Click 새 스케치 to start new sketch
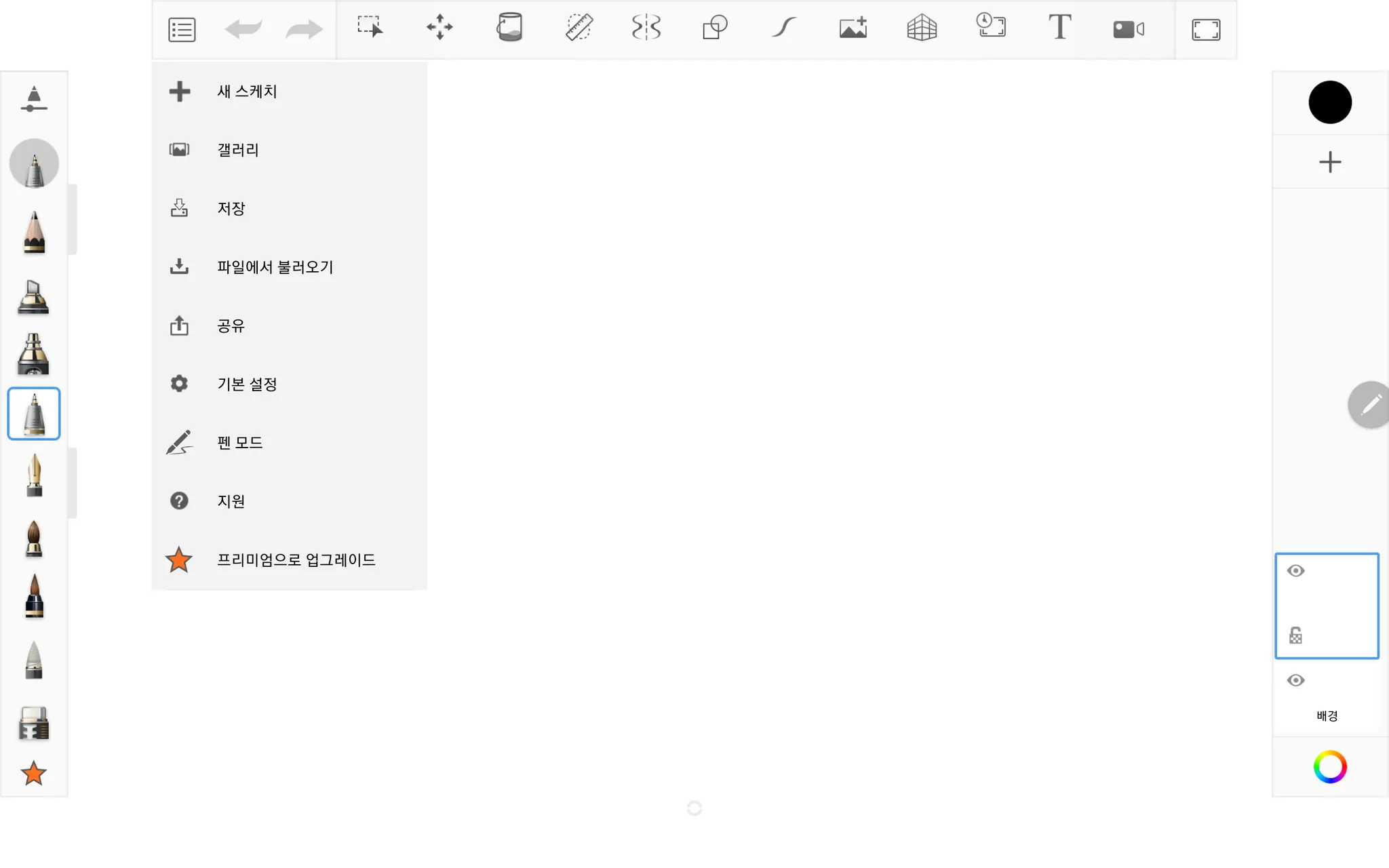 [x=247, y=92]
